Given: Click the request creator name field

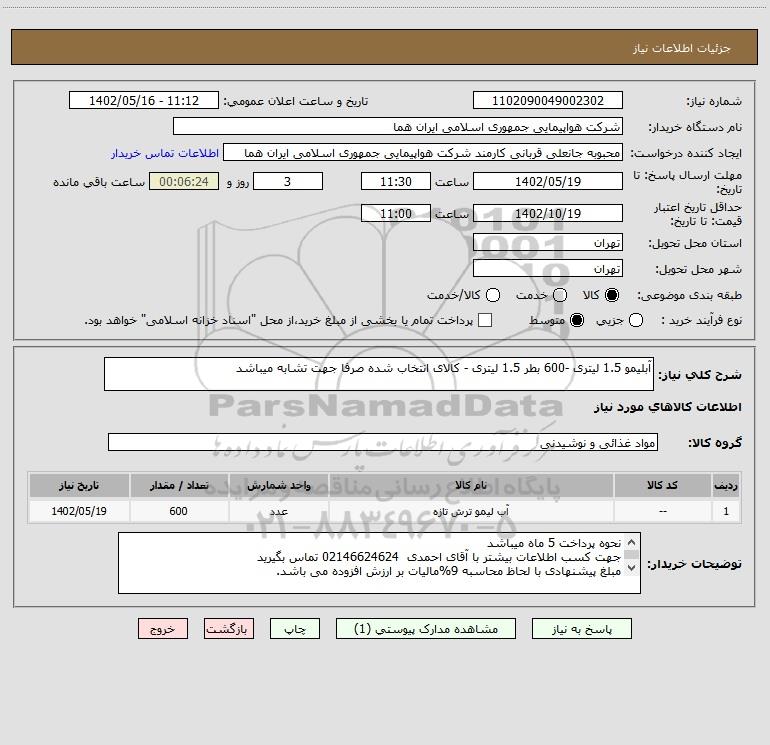Looking at the screenshot, I should tap(423, 153).
